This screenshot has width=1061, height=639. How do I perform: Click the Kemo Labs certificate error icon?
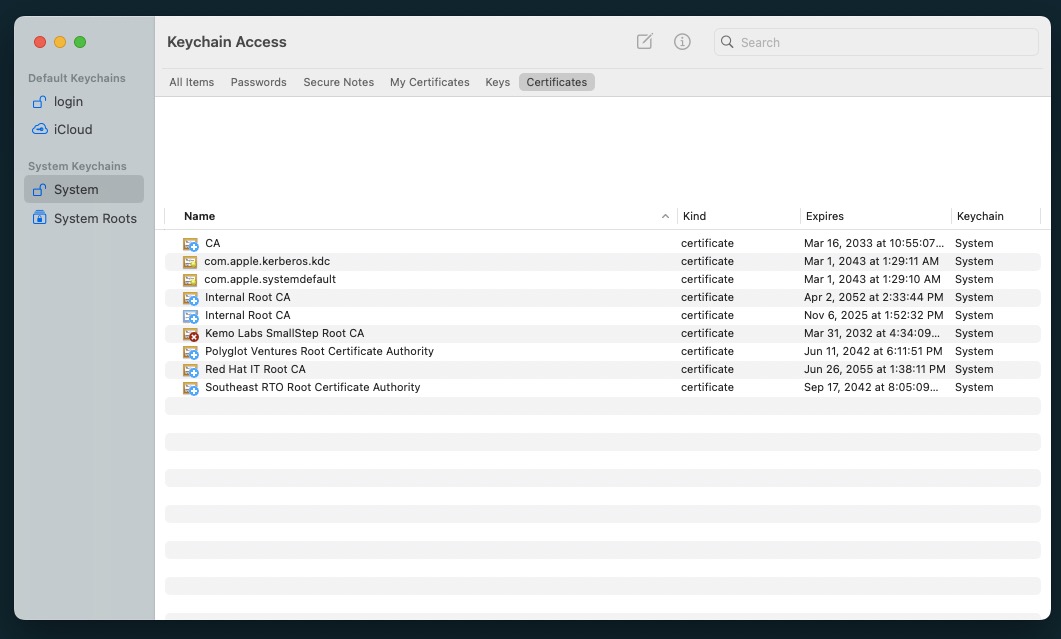click(x=190, y=334)
